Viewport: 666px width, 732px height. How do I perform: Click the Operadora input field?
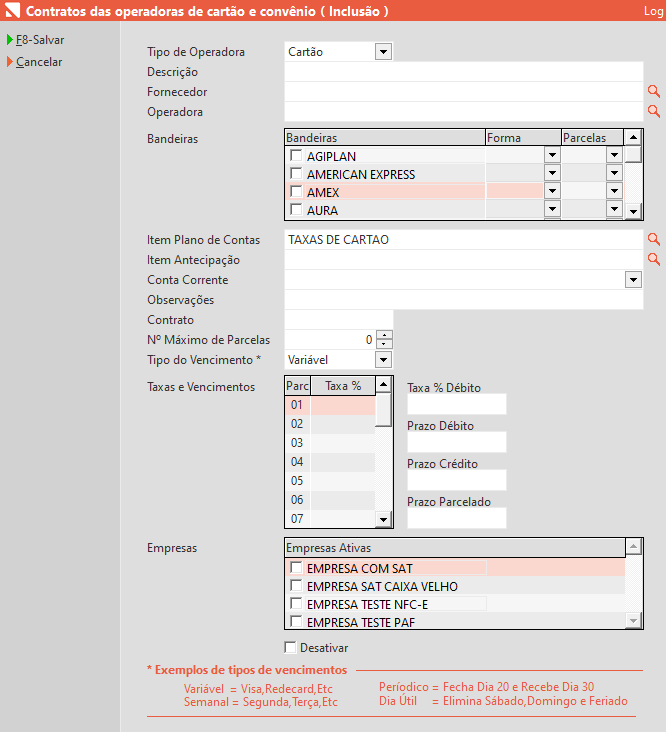click(464, 112)
